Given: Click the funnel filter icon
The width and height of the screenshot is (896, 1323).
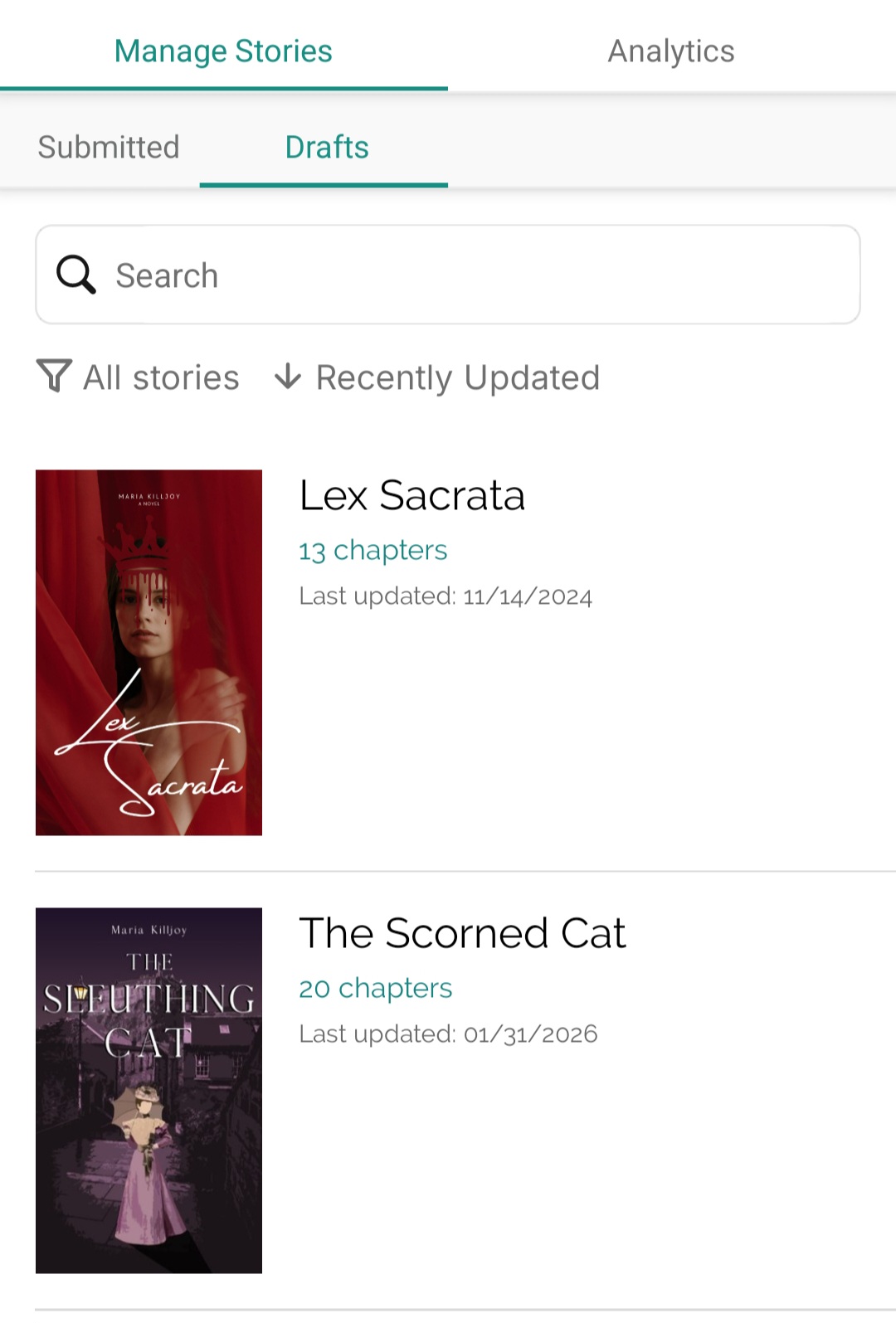Looking at the screenshot, I should [x=54, y=377].
